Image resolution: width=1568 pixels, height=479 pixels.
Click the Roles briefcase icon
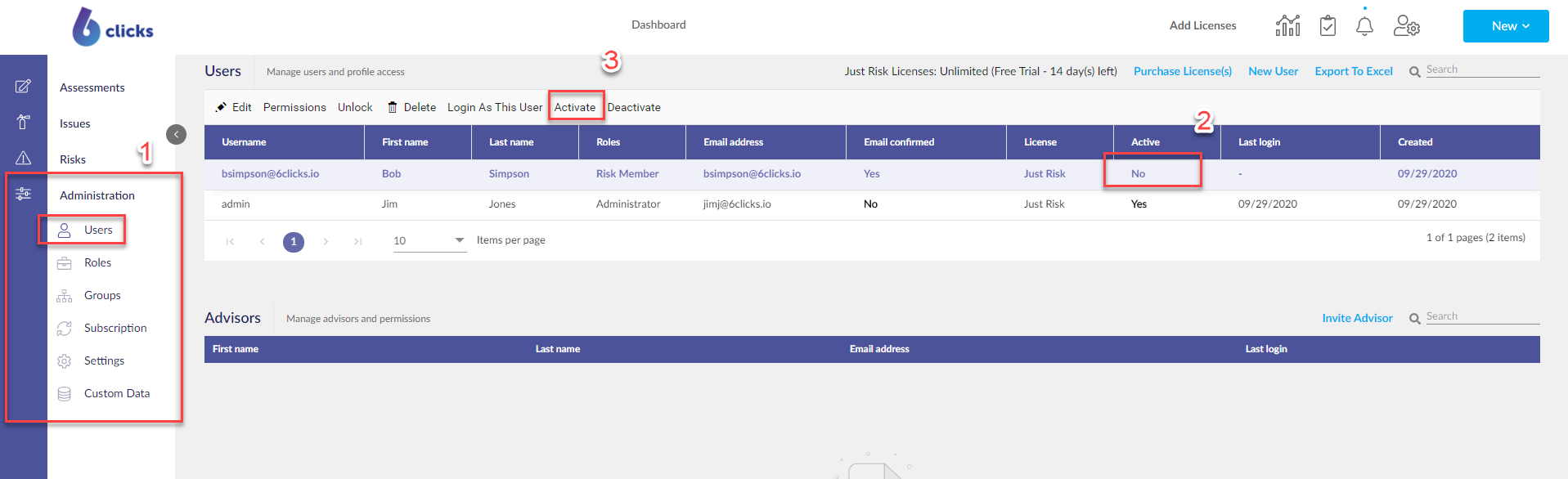coord(64,263)
